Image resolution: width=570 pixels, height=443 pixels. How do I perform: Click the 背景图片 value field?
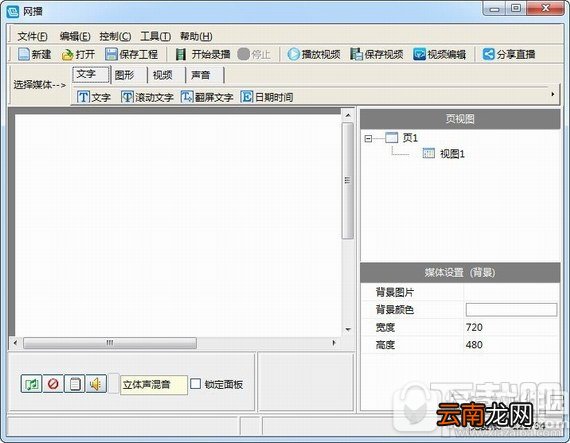pos(512,292)
